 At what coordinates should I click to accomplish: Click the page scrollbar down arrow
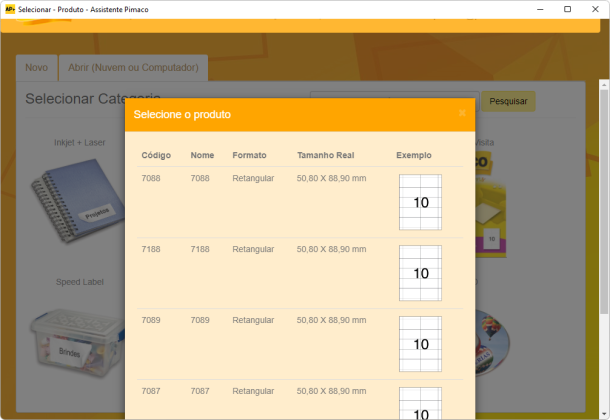pos(604,414)
